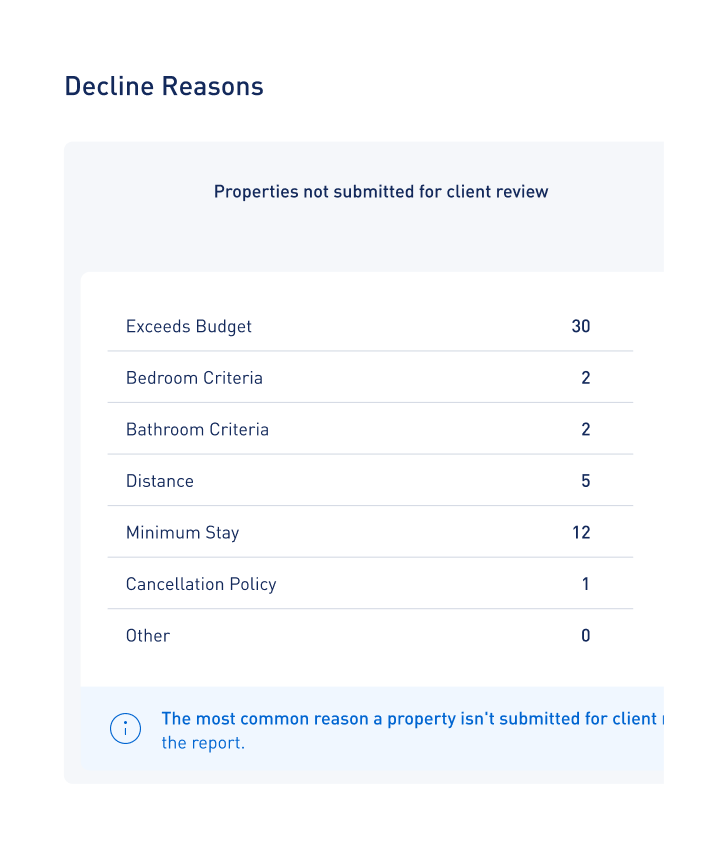This screenshot has height=852, width=728.
Task: Click the Cancellation Policy count 1
Action: tap(586, 584)
